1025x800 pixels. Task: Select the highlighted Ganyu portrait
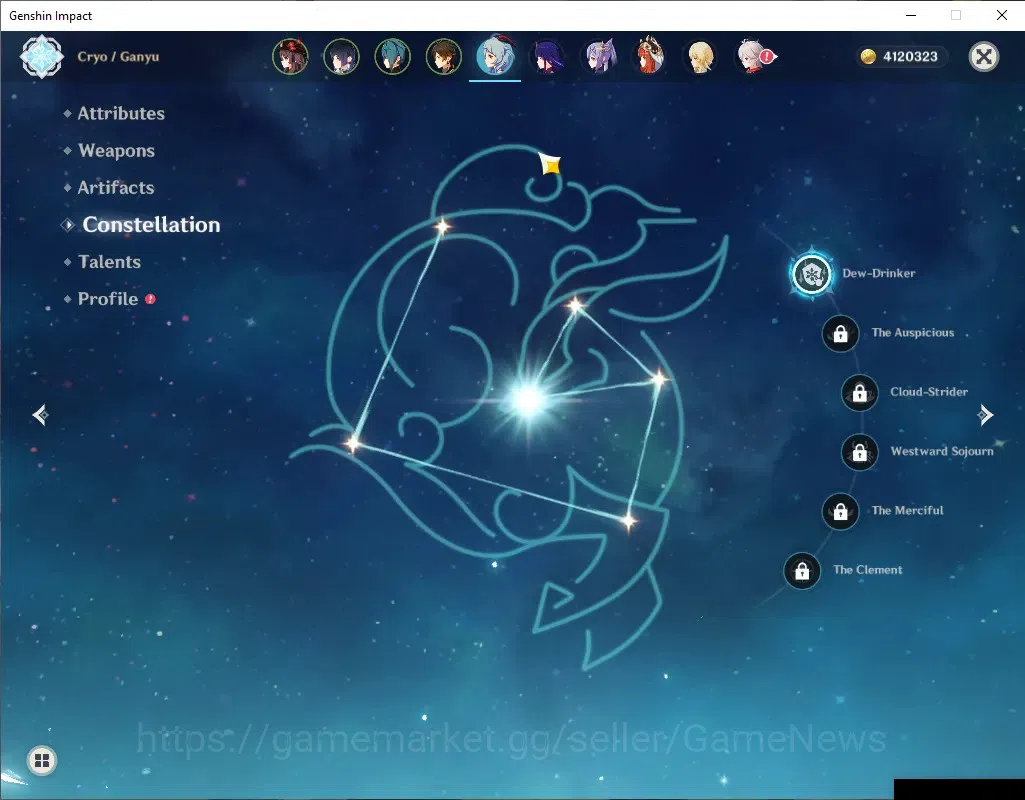495,56
